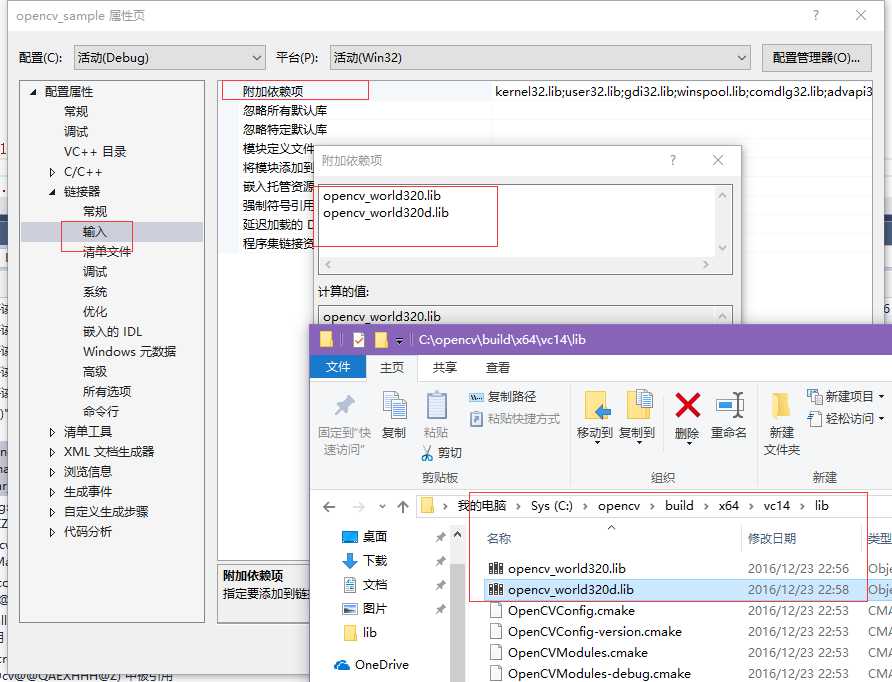Select VC++ 目录 in property tree
This screenshot has height=682, width=892.
(95, 151)
